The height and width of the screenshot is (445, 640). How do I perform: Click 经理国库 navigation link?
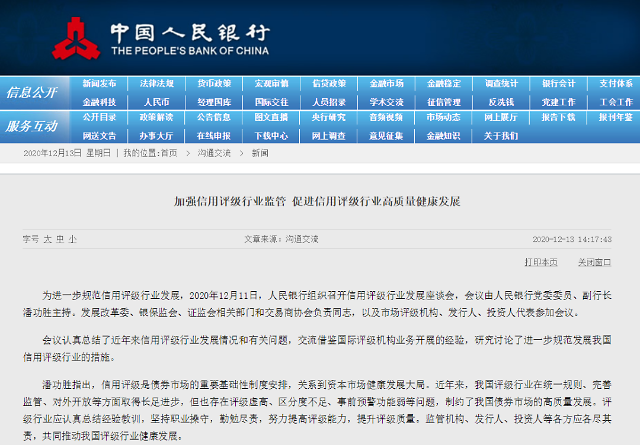214,102
